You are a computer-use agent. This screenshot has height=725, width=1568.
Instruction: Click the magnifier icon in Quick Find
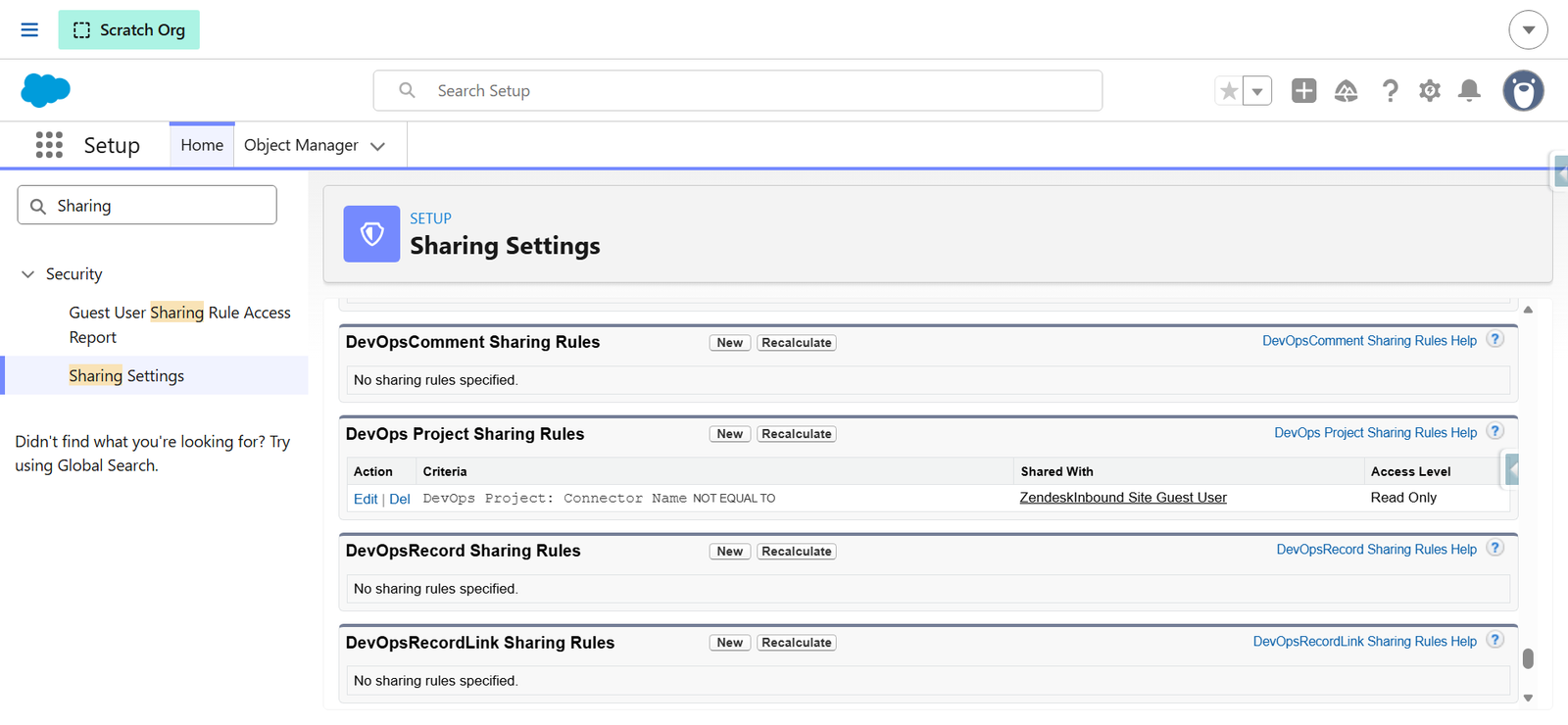38,206
